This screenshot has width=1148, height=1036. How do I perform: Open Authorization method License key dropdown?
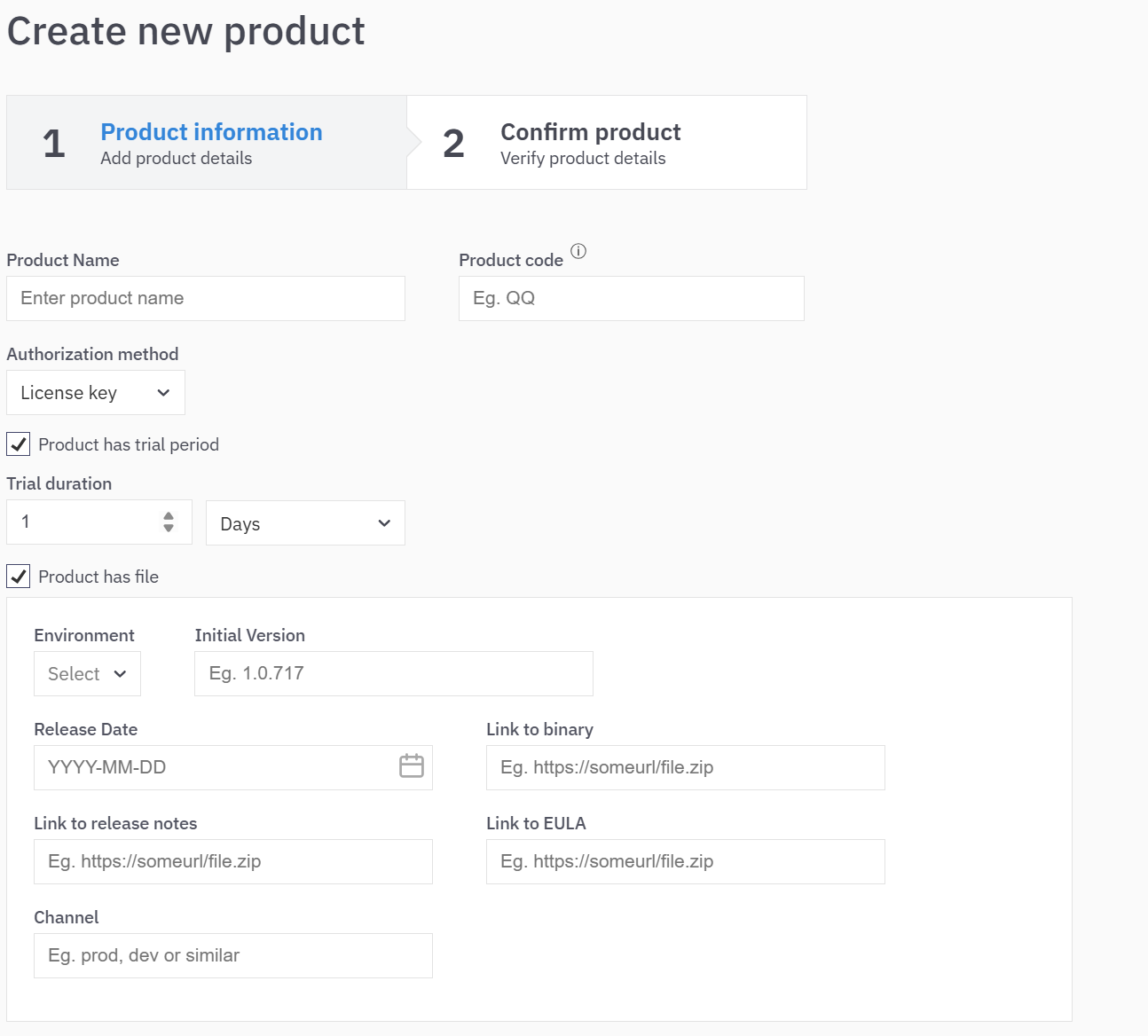pos(96,393)
